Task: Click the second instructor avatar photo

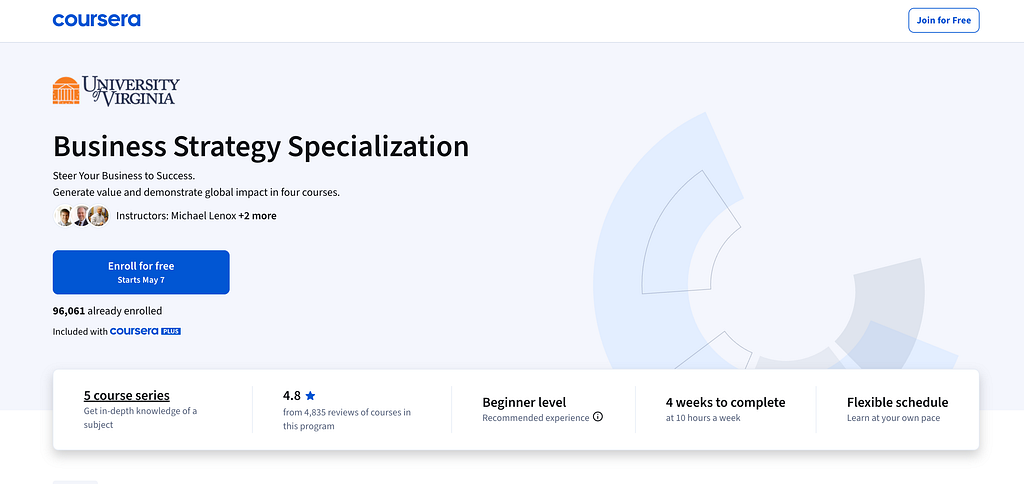Action: [x=81, y=216]
